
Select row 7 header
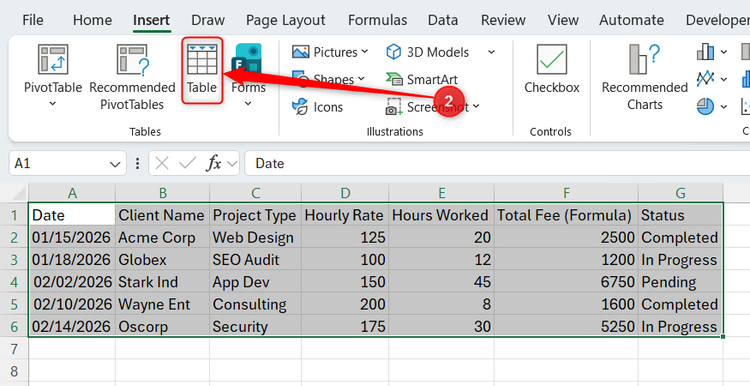(14, 349)
